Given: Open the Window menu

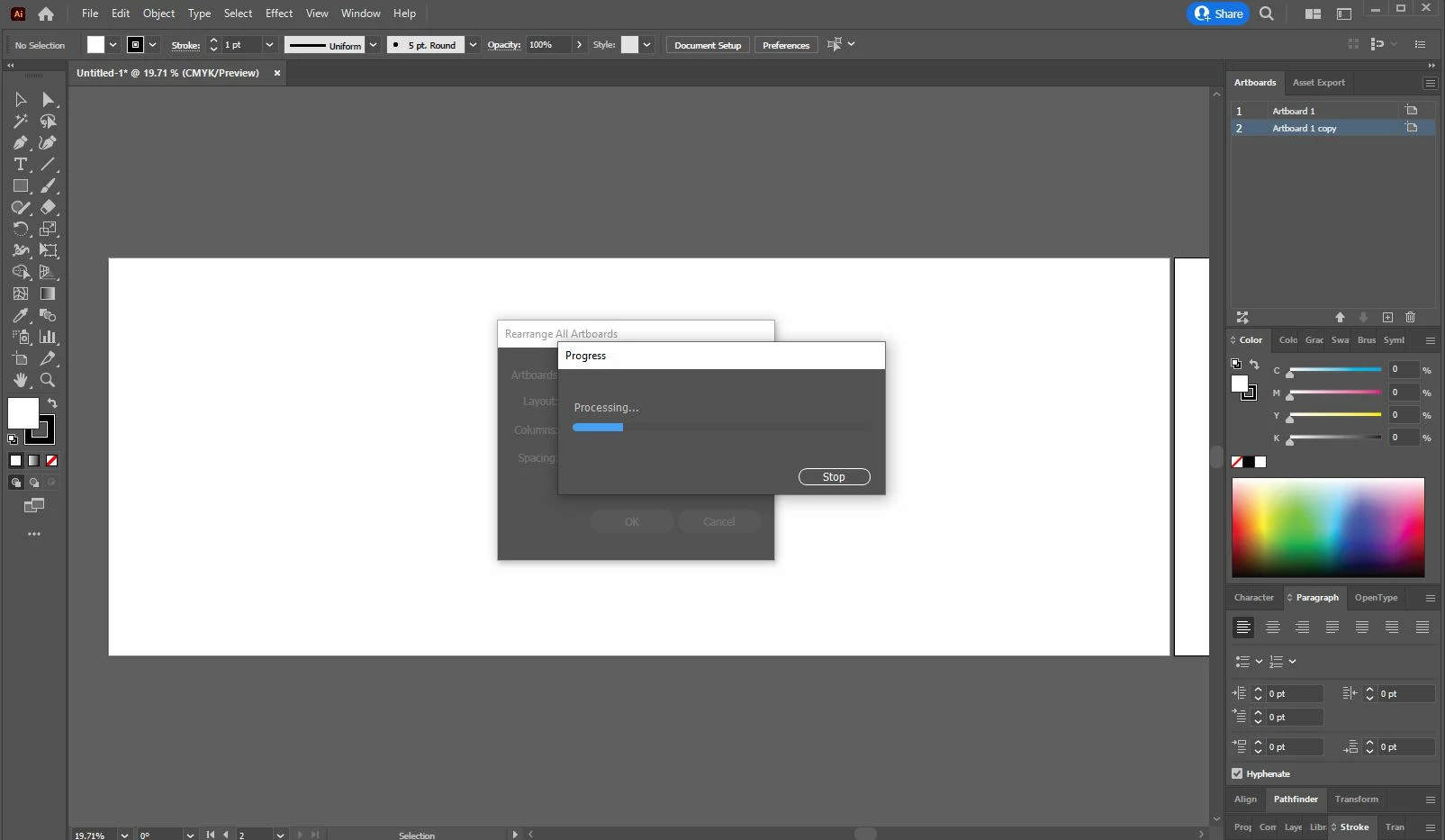Looking at the screenshot, I should (x=360, y=14).
